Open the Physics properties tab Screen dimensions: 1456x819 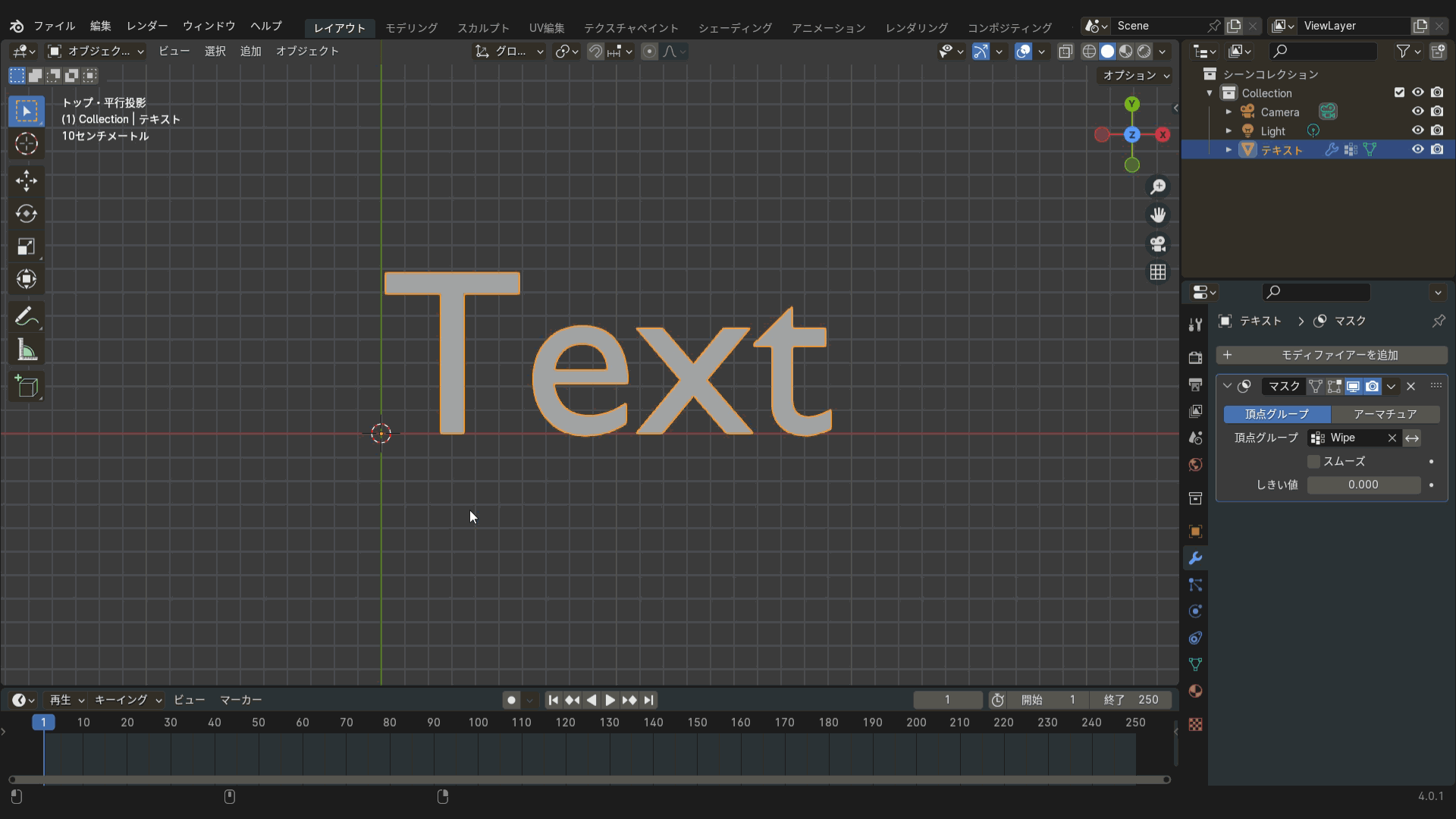click(1195, 611)
